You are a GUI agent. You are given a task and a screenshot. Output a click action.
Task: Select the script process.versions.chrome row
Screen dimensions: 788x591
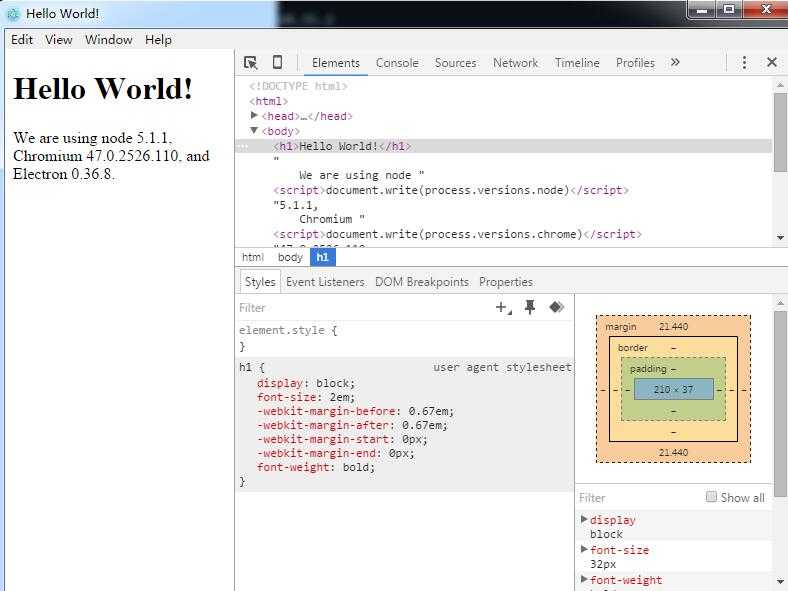[457, 234]
